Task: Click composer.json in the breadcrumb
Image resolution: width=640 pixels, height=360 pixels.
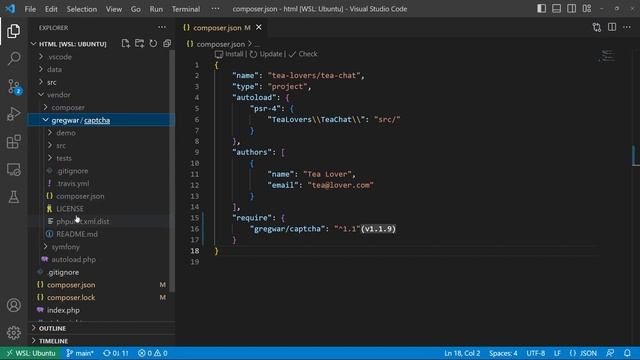Action: [220, 44]
